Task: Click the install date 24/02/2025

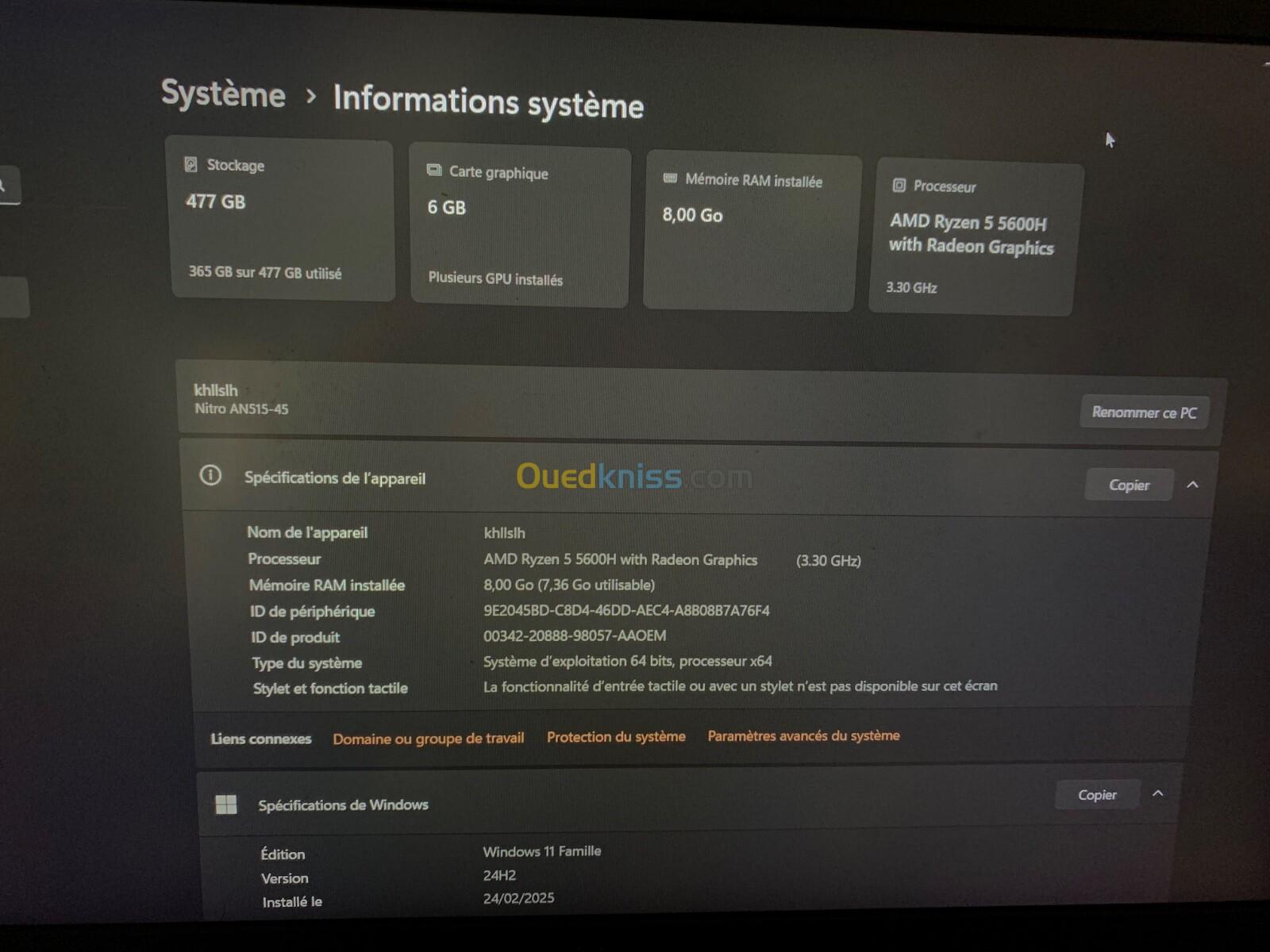Action: pyautogui.click(x=518, y=898)
